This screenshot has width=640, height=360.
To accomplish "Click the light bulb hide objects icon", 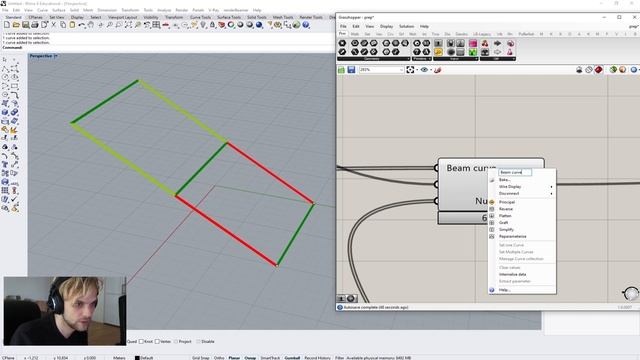I will click(203, 25).
